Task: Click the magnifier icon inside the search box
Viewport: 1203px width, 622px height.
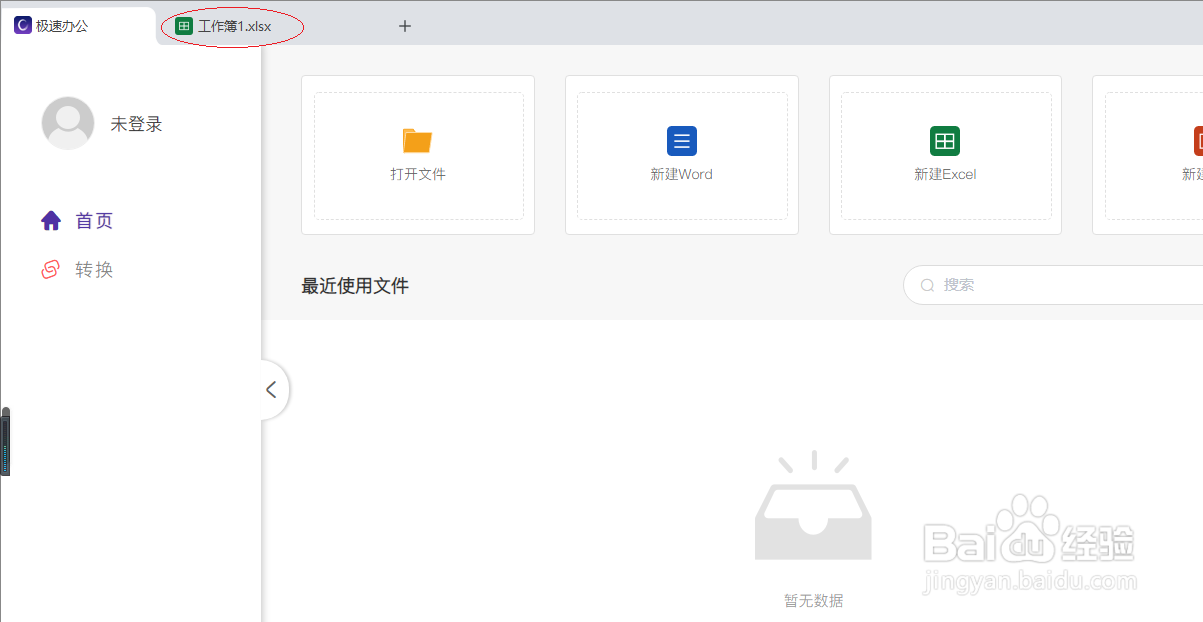Action: 927,285
